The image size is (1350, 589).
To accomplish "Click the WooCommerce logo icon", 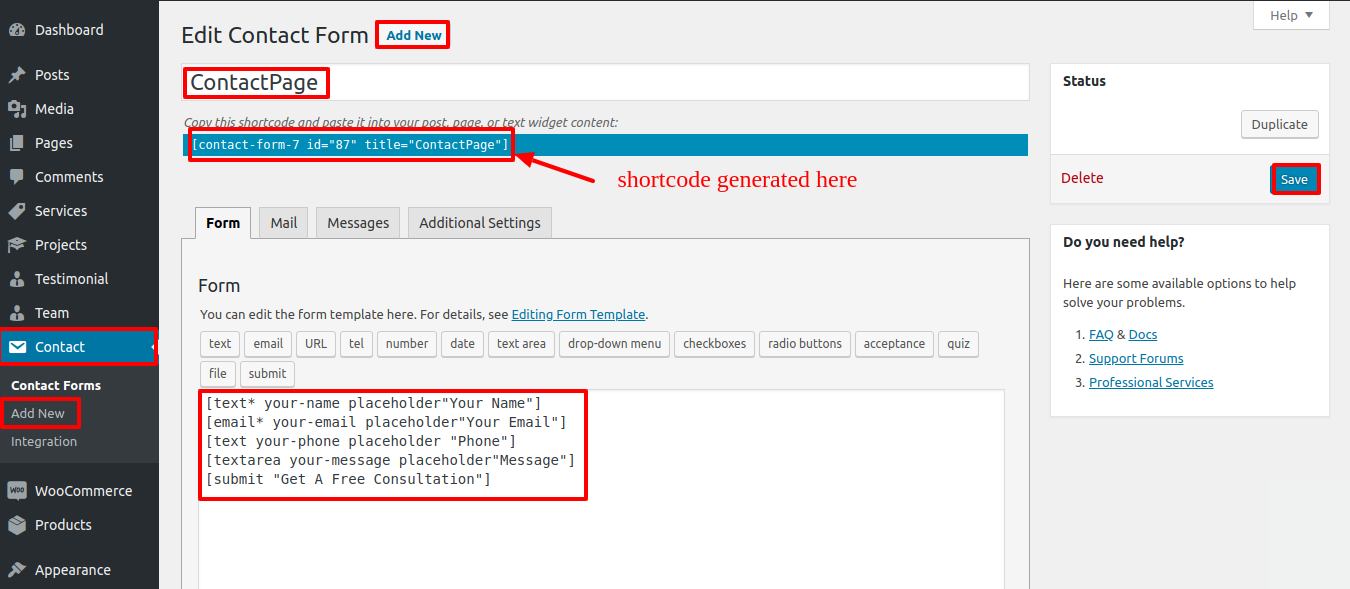I will [17, 491].
